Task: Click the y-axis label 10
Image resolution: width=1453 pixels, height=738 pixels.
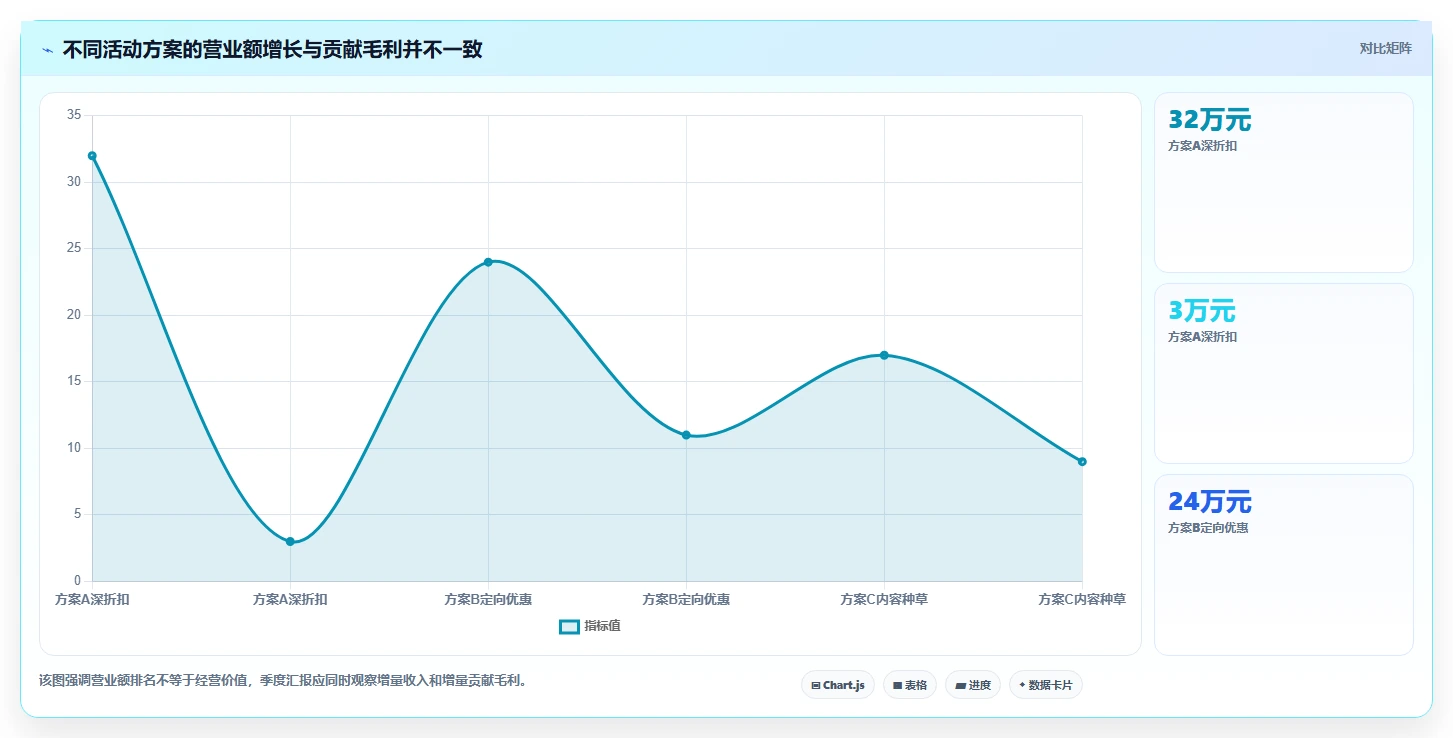Action: click(x=74, y=448)
